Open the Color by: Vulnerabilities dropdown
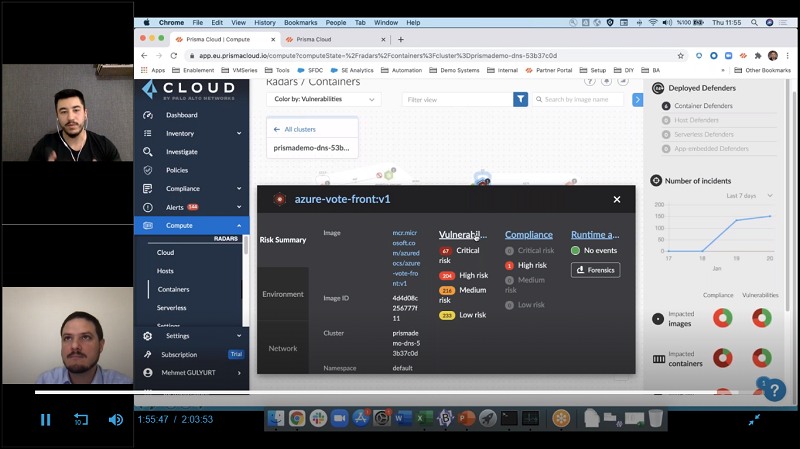This screenshot has width=800, height=449. pos(323,99)
